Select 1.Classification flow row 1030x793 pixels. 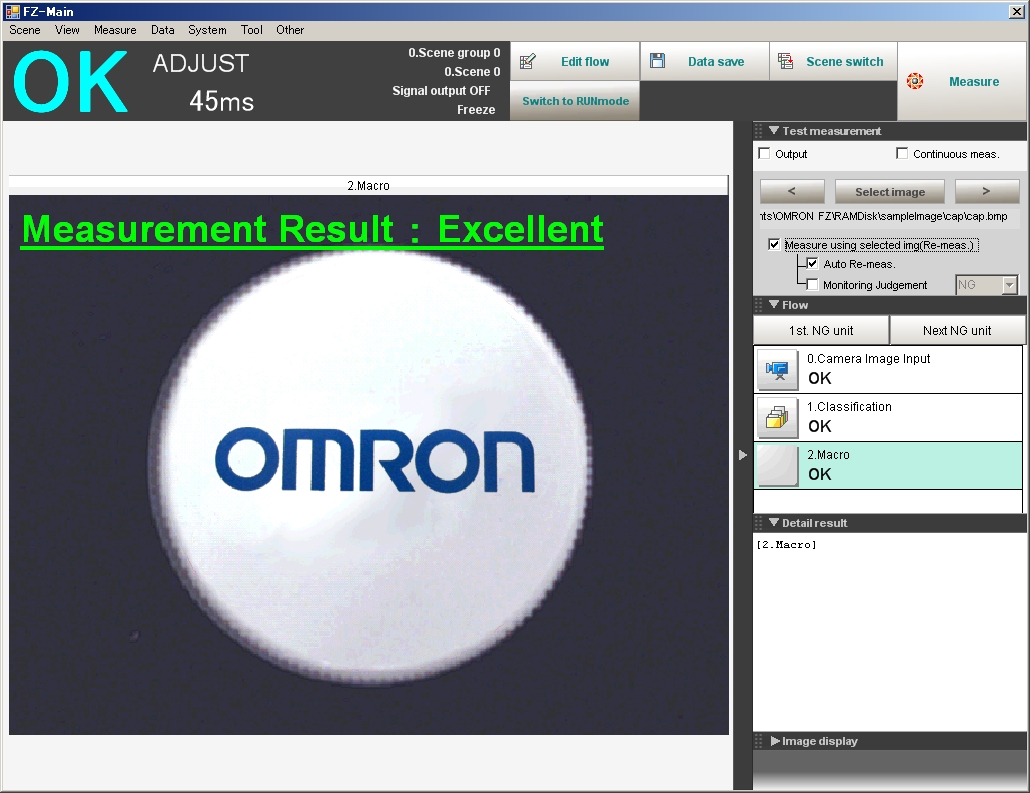click(x=888, y=417)
